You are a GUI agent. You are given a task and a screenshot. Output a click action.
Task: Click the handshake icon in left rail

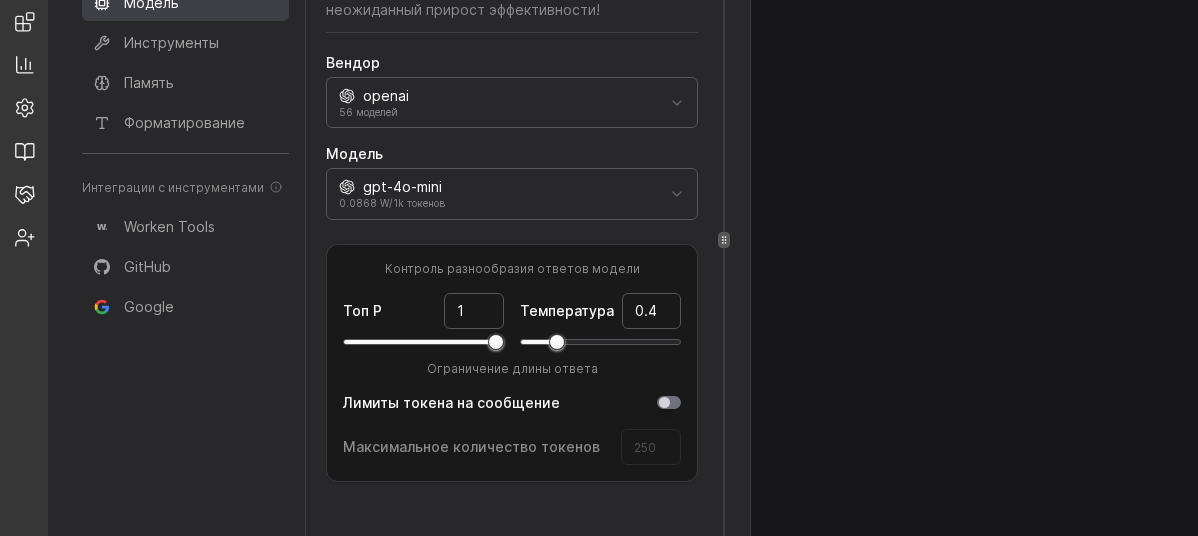pos(25,194)
